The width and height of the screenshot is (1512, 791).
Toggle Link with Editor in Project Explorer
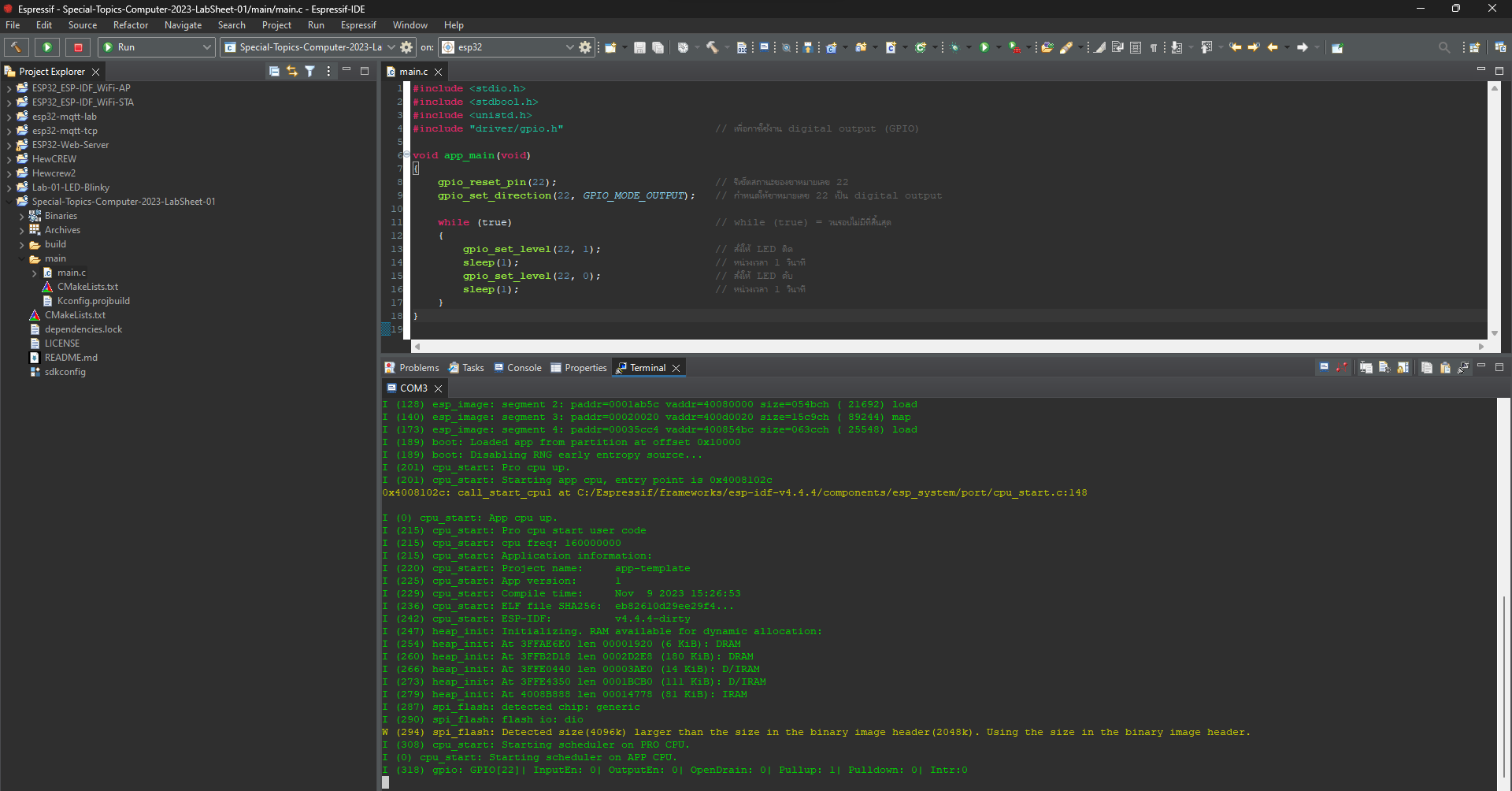click(292, 72)
